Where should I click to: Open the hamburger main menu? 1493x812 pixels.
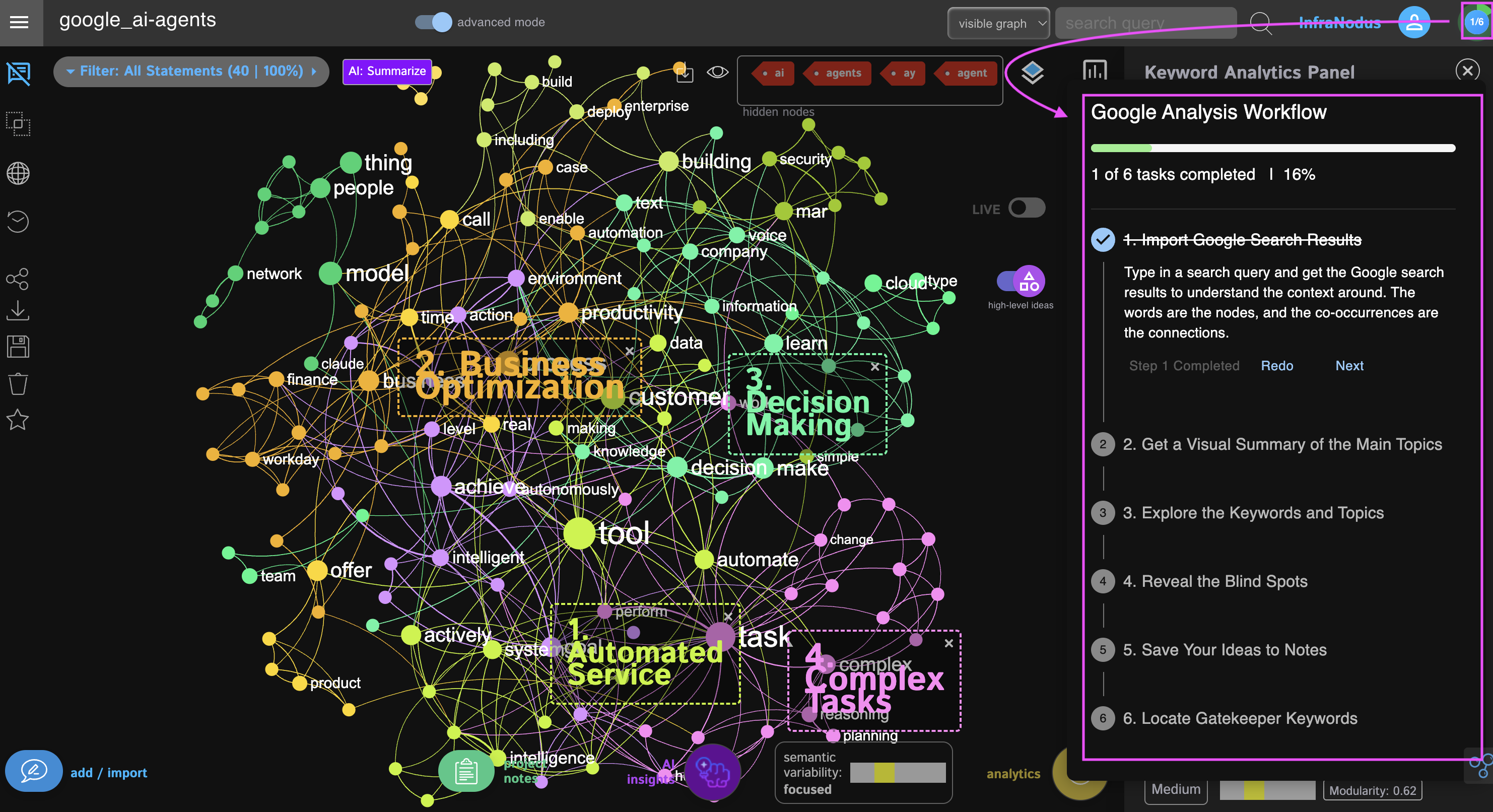(x=19, y=22)
